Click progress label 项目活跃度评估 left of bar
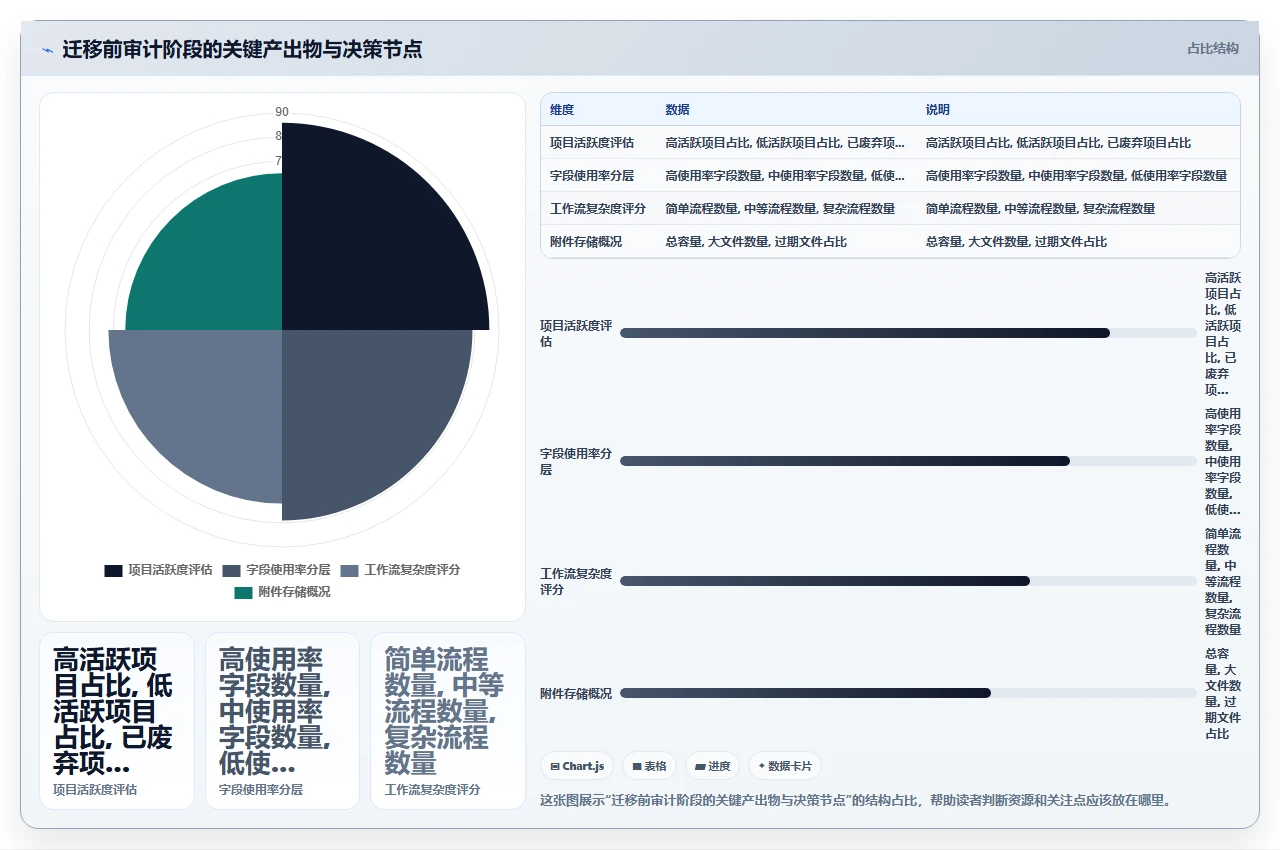 click(x=576, y=333)
